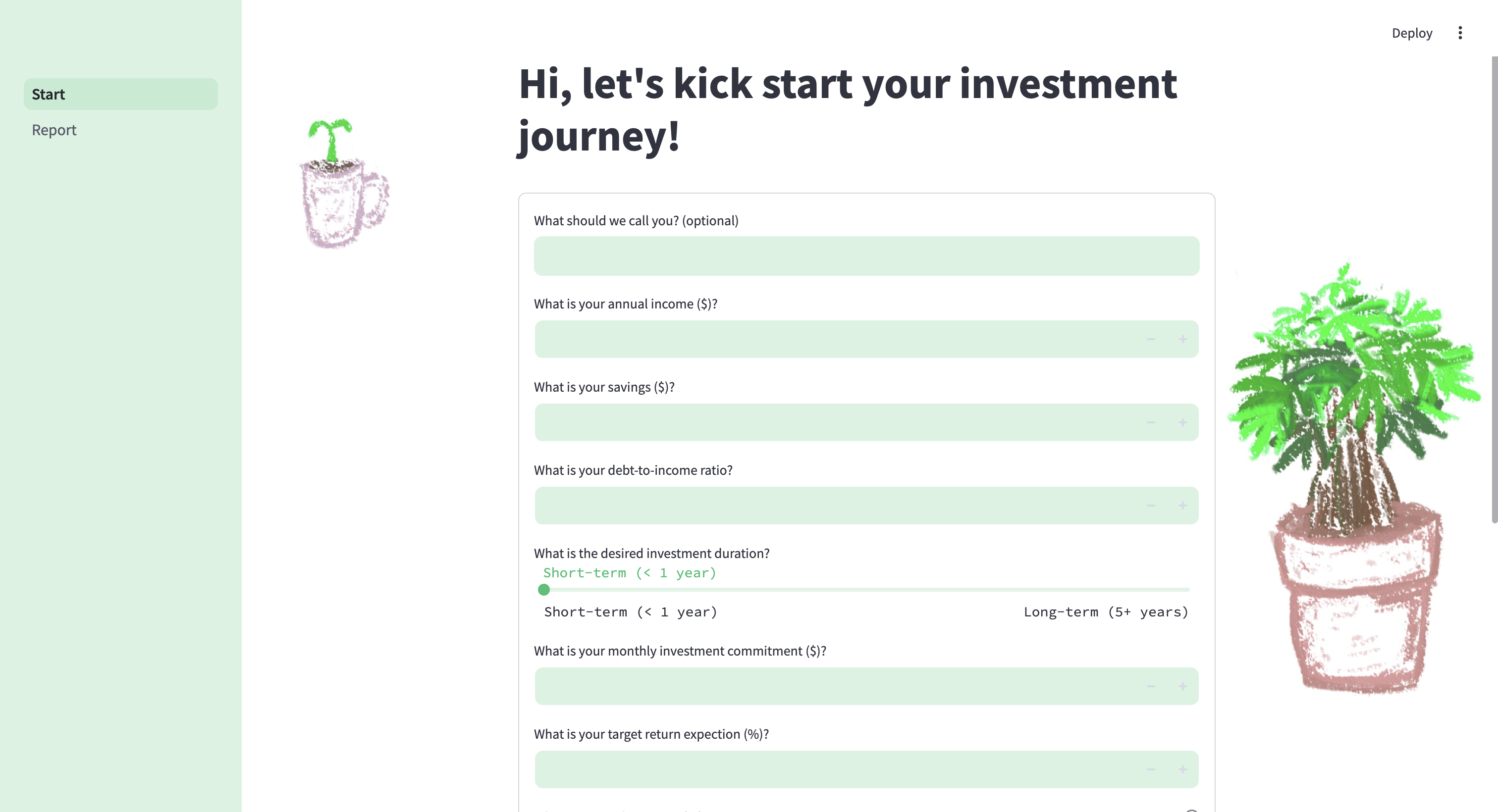This screenshot has width=1498, height=812.
Task: Decrement the debt-to-income ratio value
Action: (1151, 506)
